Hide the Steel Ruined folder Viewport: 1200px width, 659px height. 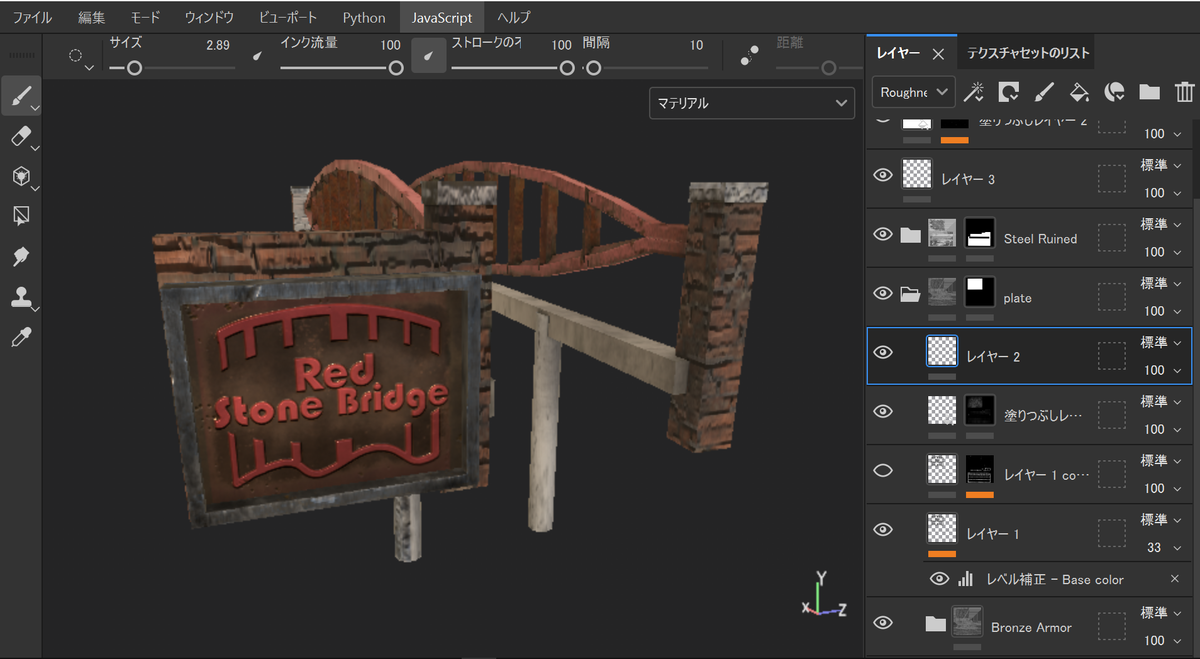[x=882, y=234]
